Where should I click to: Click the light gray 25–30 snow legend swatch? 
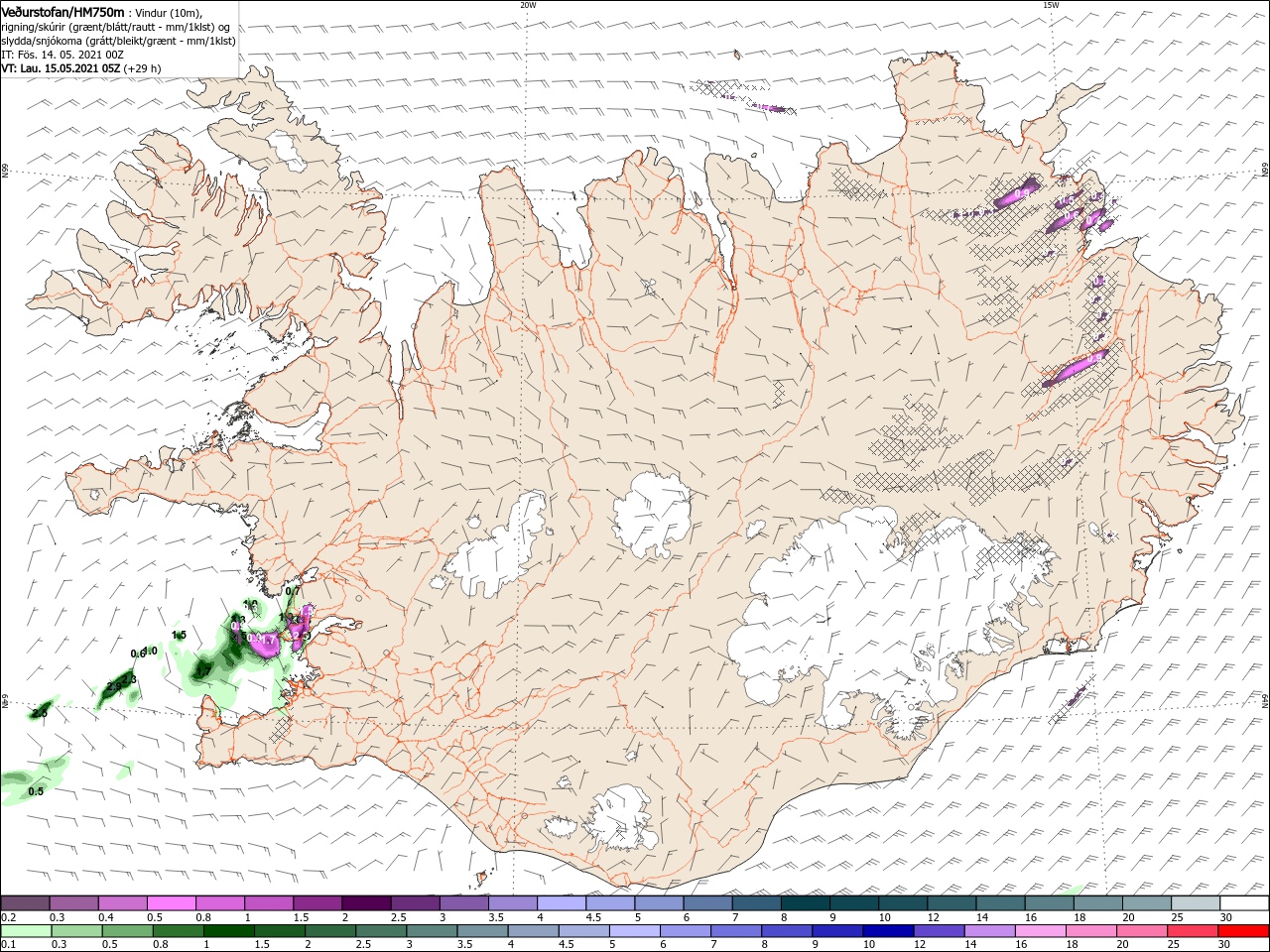point(1196,903)
